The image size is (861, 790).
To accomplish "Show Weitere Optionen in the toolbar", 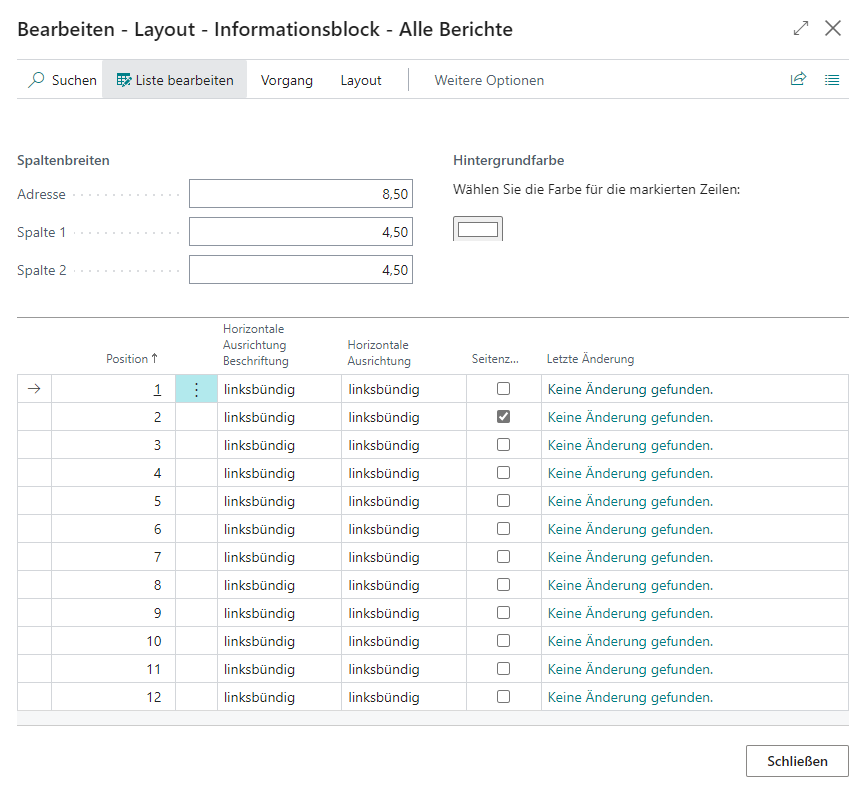I will click(x=489, y=80).
